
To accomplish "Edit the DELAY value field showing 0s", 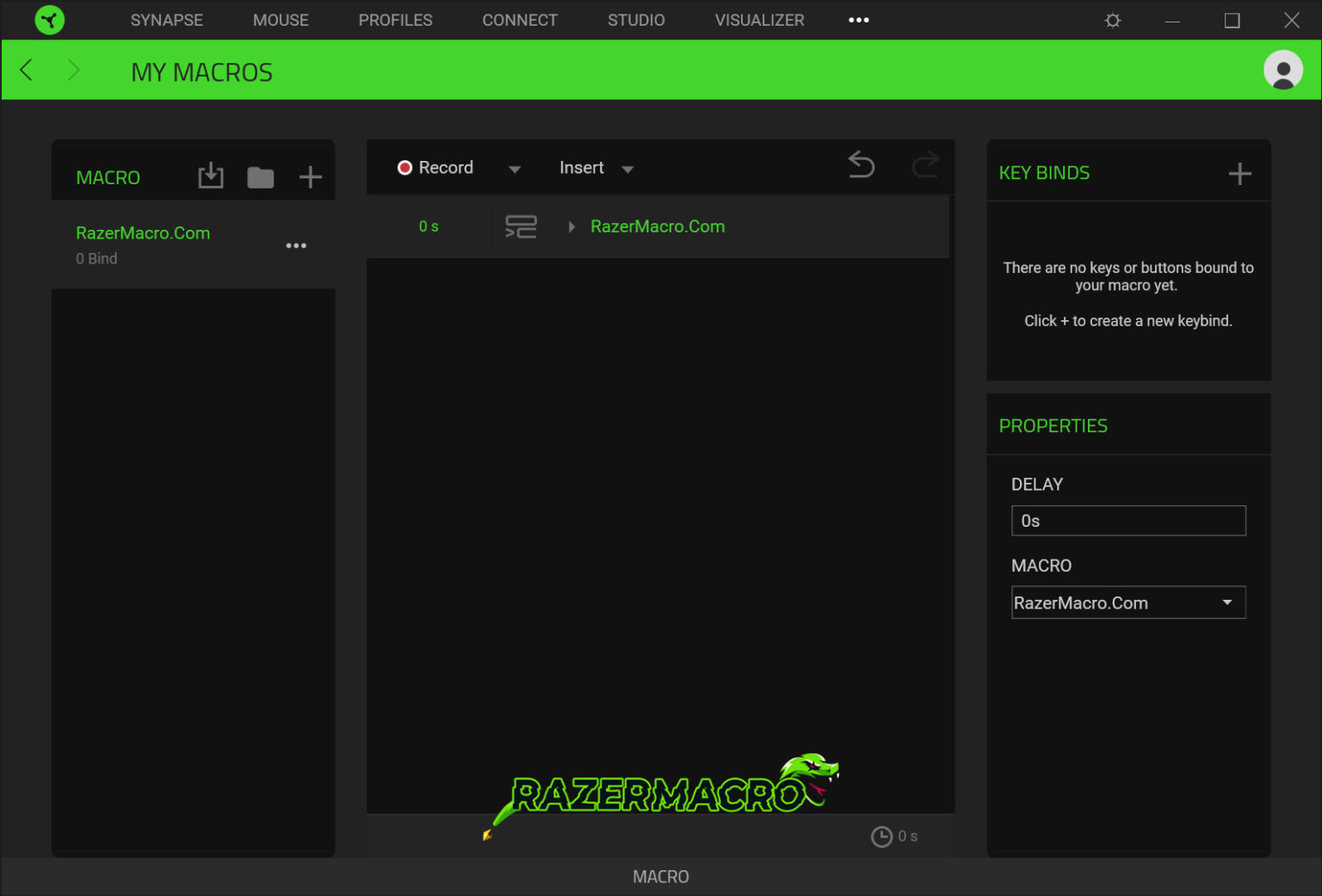I will click(x=1128, y=521).
